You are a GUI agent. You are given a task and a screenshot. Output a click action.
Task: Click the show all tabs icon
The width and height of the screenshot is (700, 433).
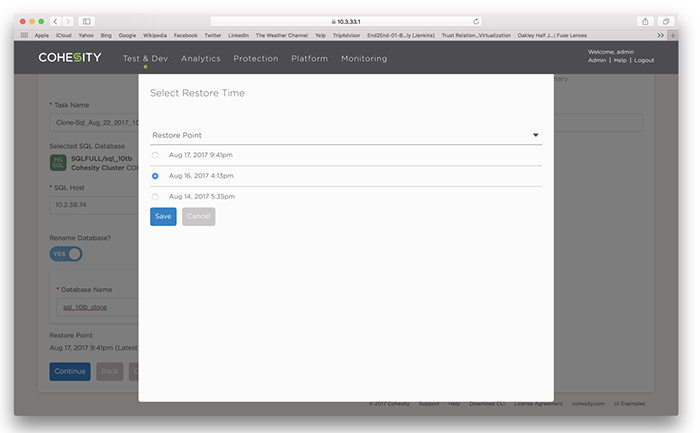coord(667,21)
